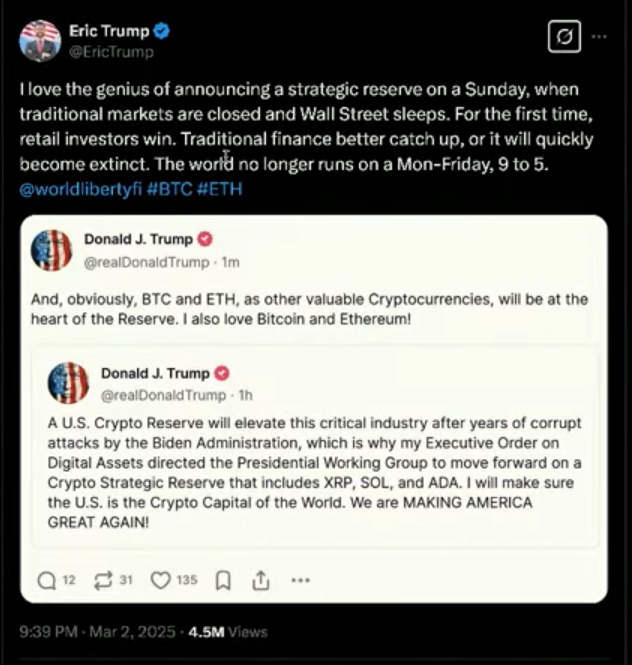Screen dimensions: 632x665
Task: Click the share upload icon
Action: (260, 580)
